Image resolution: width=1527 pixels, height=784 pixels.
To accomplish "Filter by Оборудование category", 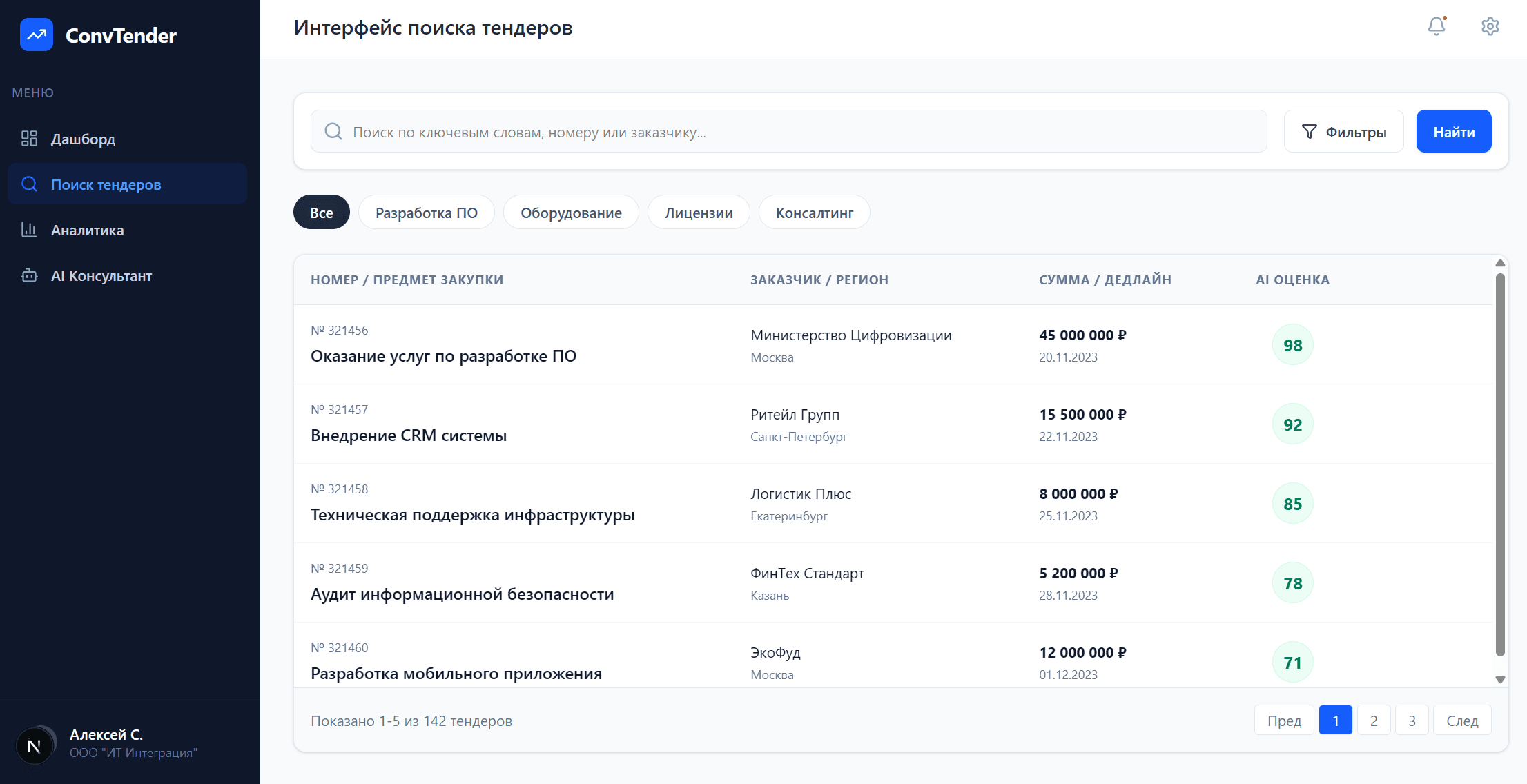I will click(571, 213).
